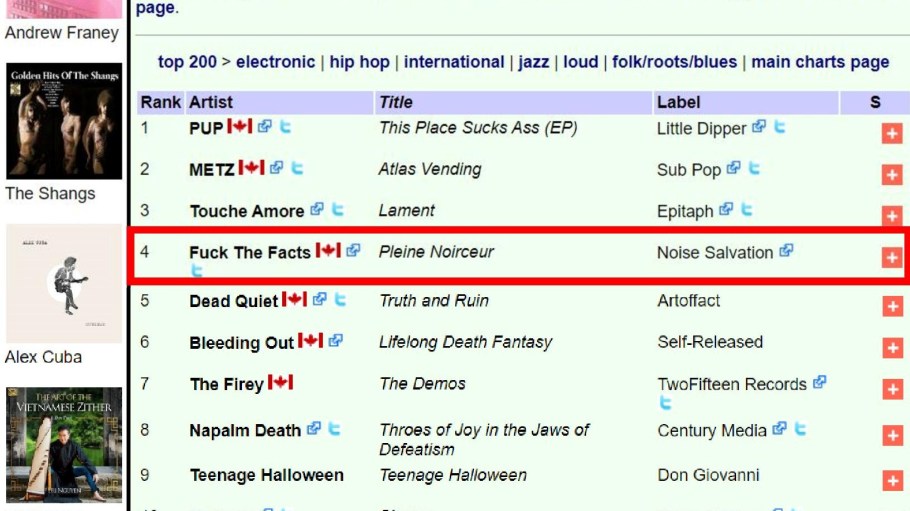Viewport: 910px width, 511px height.
Task: Click Twitter icon beside Century Media
Action: click(800, 430)
